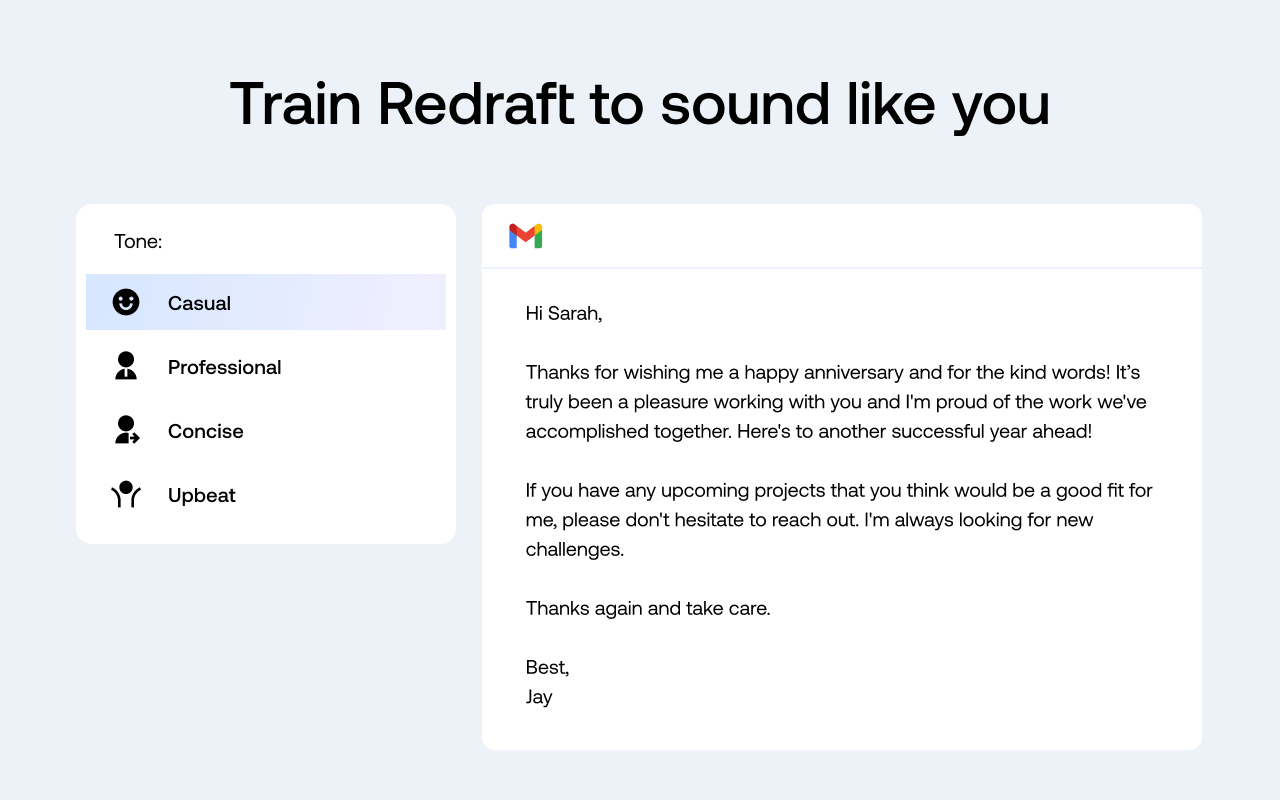Click the Concise person-with-arrow icon
This screenshot has height=800, width=1280.
pyautogui.click(x=126, y=430)
